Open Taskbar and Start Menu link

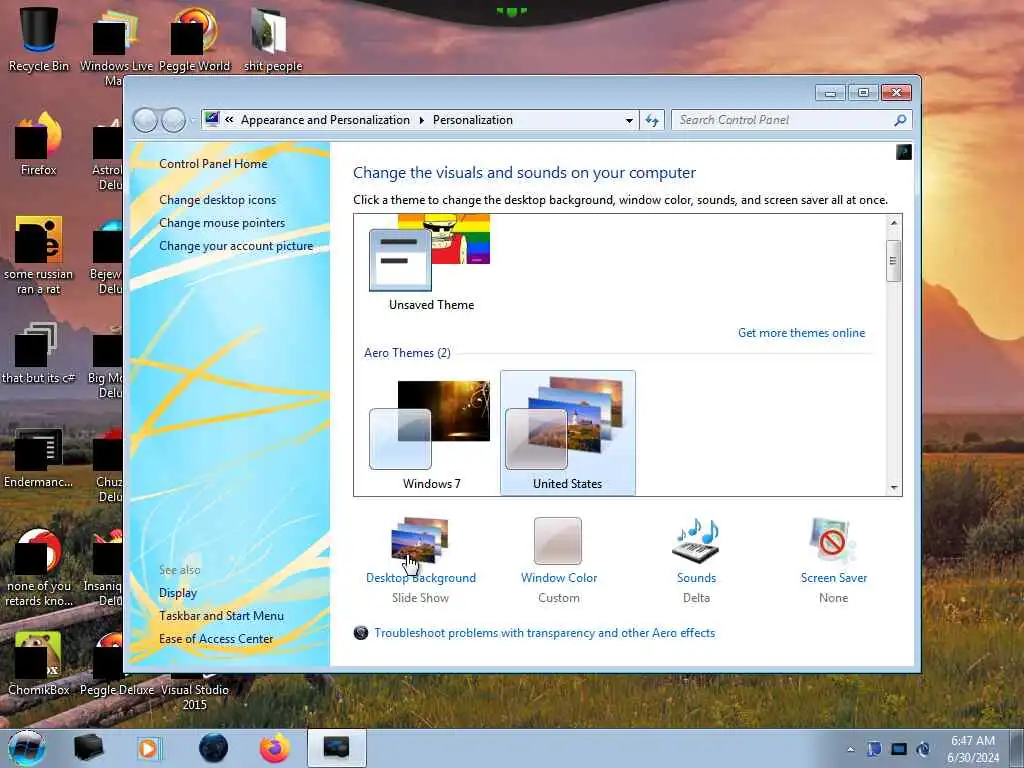pos(221,616)
